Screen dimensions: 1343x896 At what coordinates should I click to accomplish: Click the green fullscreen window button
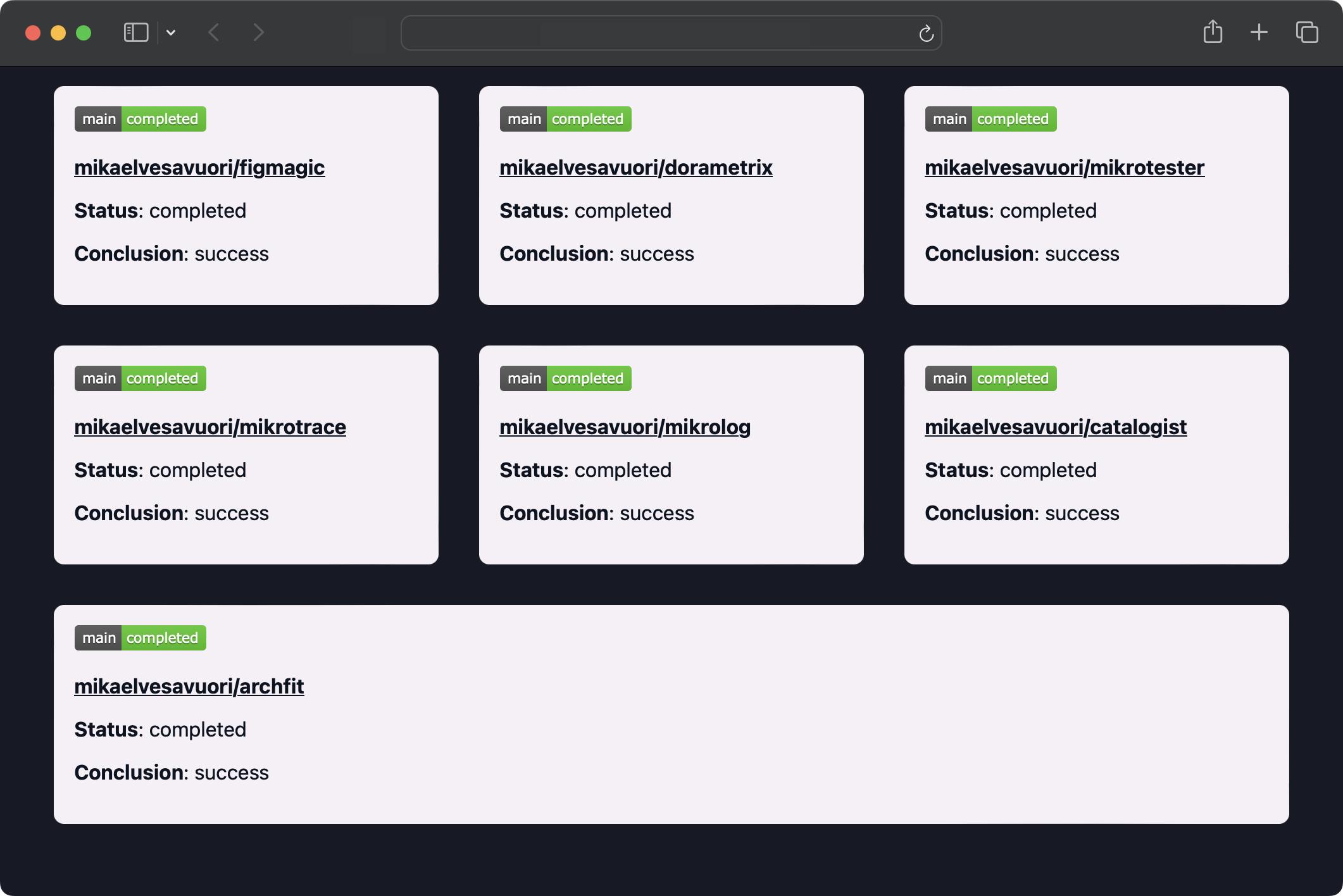point(84,33)
